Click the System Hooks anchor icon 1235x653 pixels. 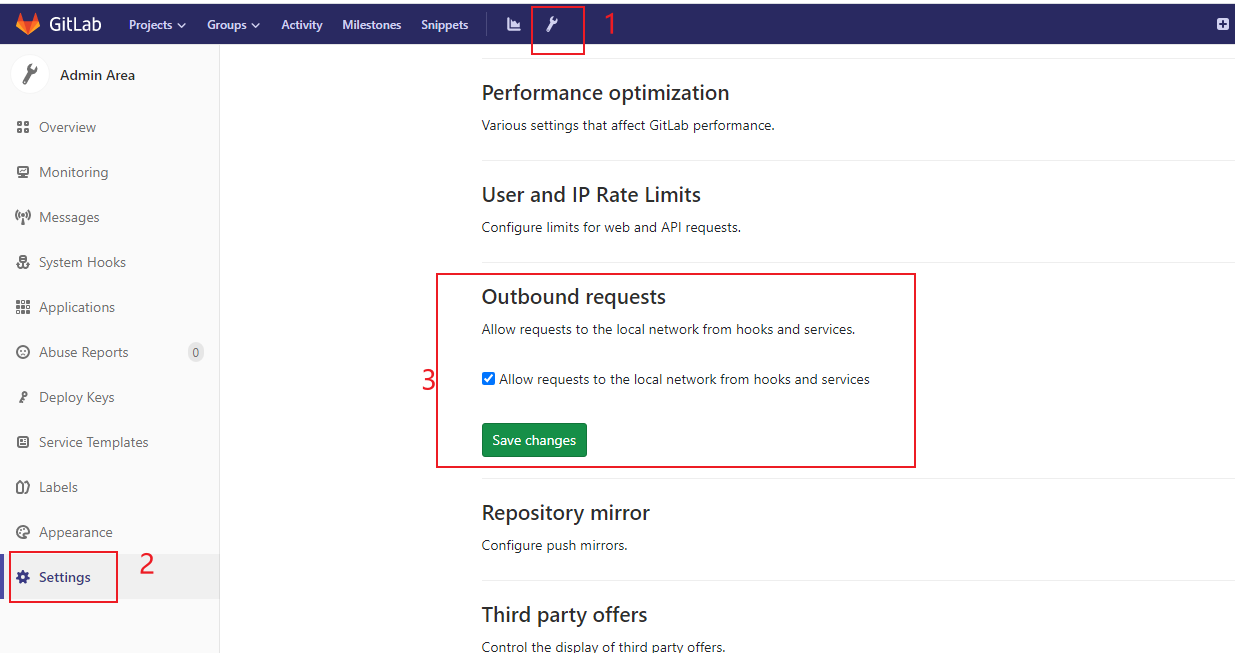click(23, 262)
